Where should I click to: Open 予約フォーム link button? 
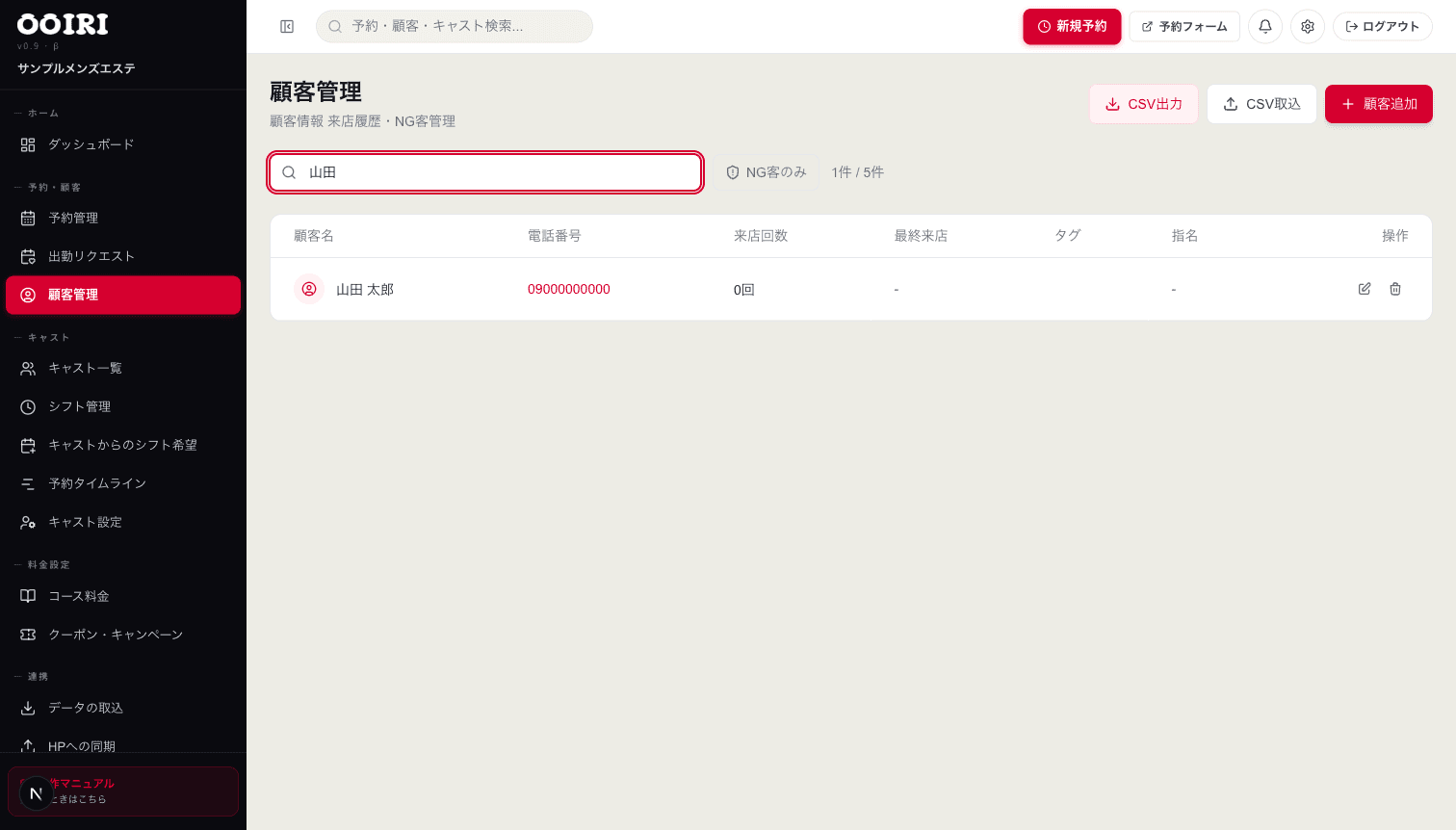click(x=1184, y=27)
